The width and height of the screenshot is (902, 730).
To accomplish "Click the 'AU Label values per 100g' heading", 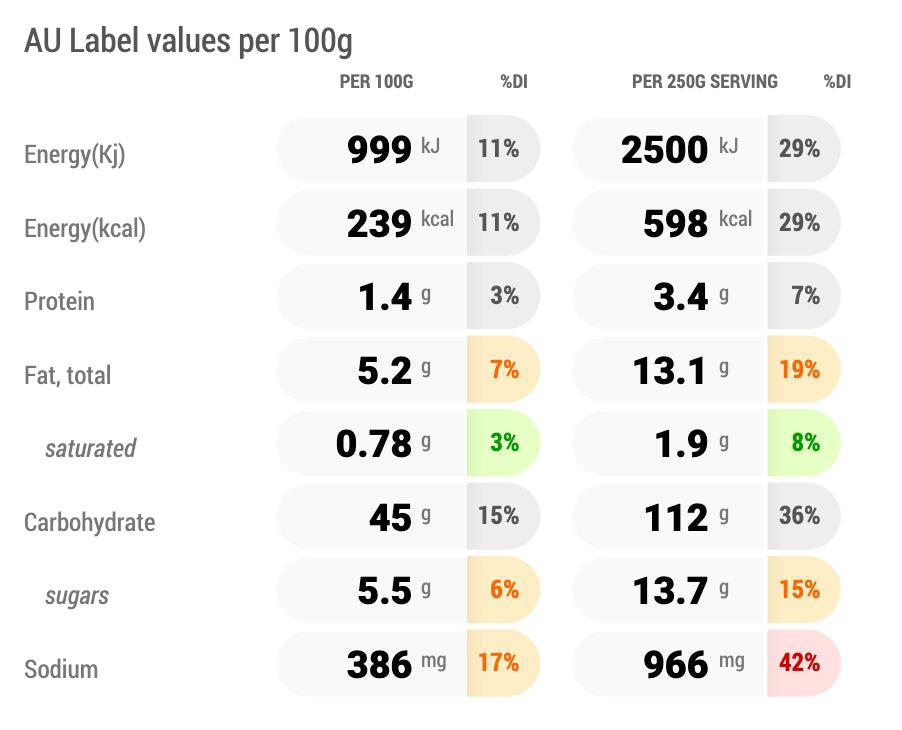I will pos(188,42).
